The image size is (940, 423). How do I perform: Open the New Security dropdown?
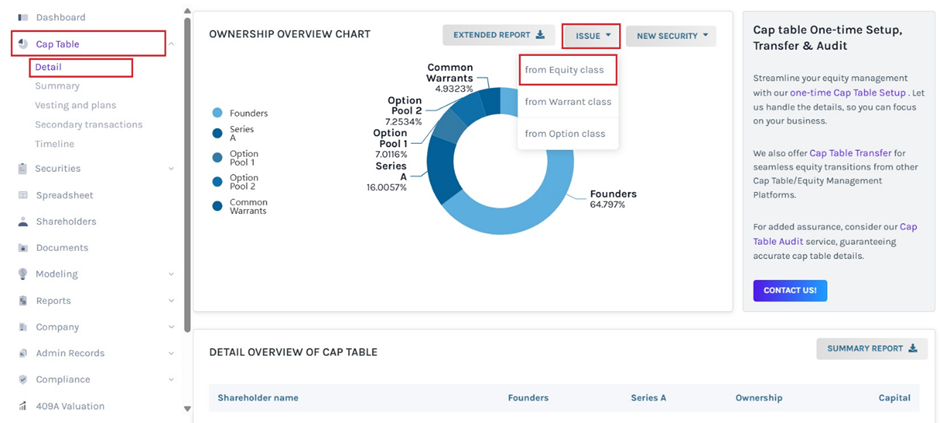tap(671, 36)
